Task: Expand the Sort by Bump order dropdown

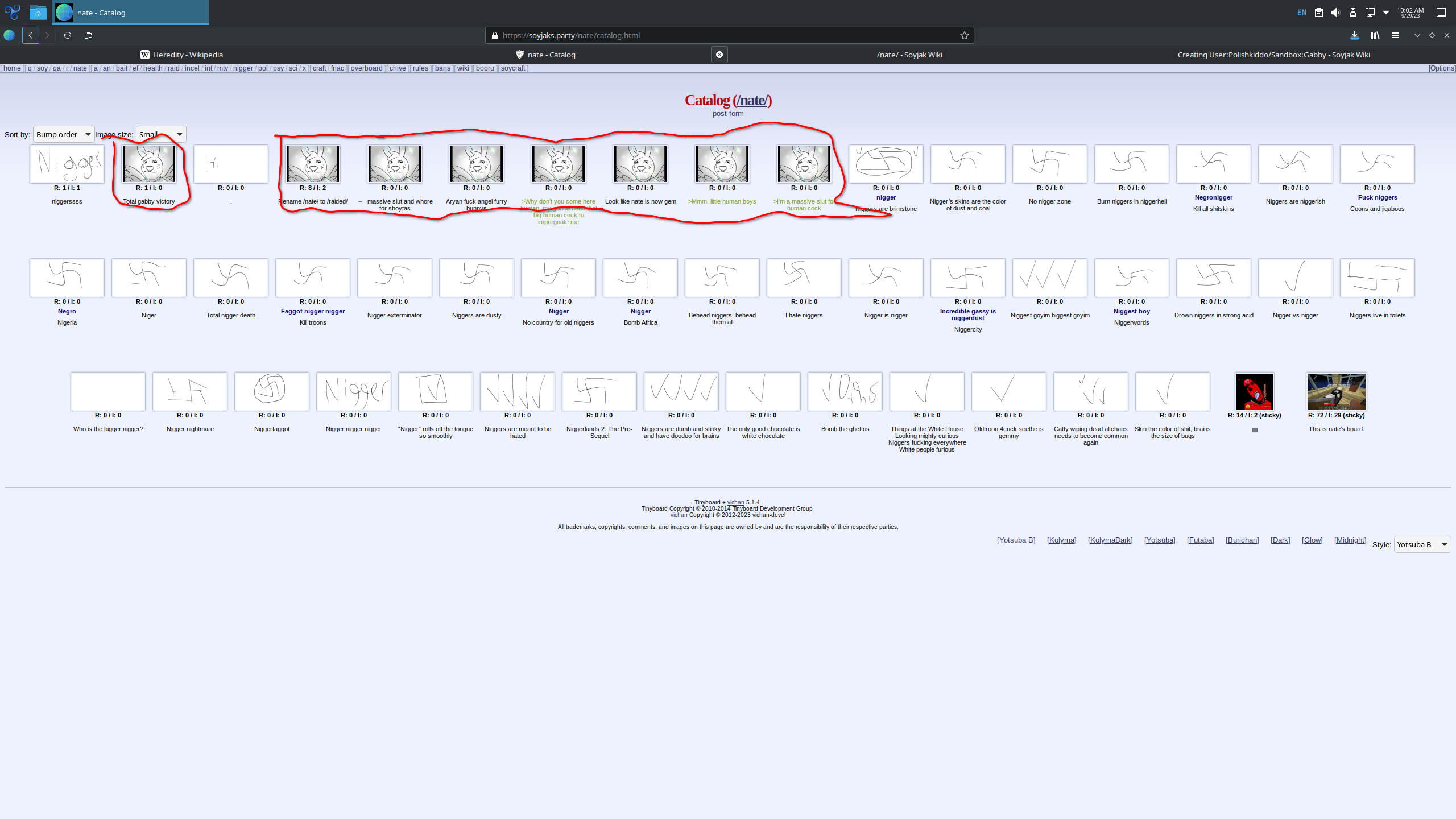Action: [64, 134]
